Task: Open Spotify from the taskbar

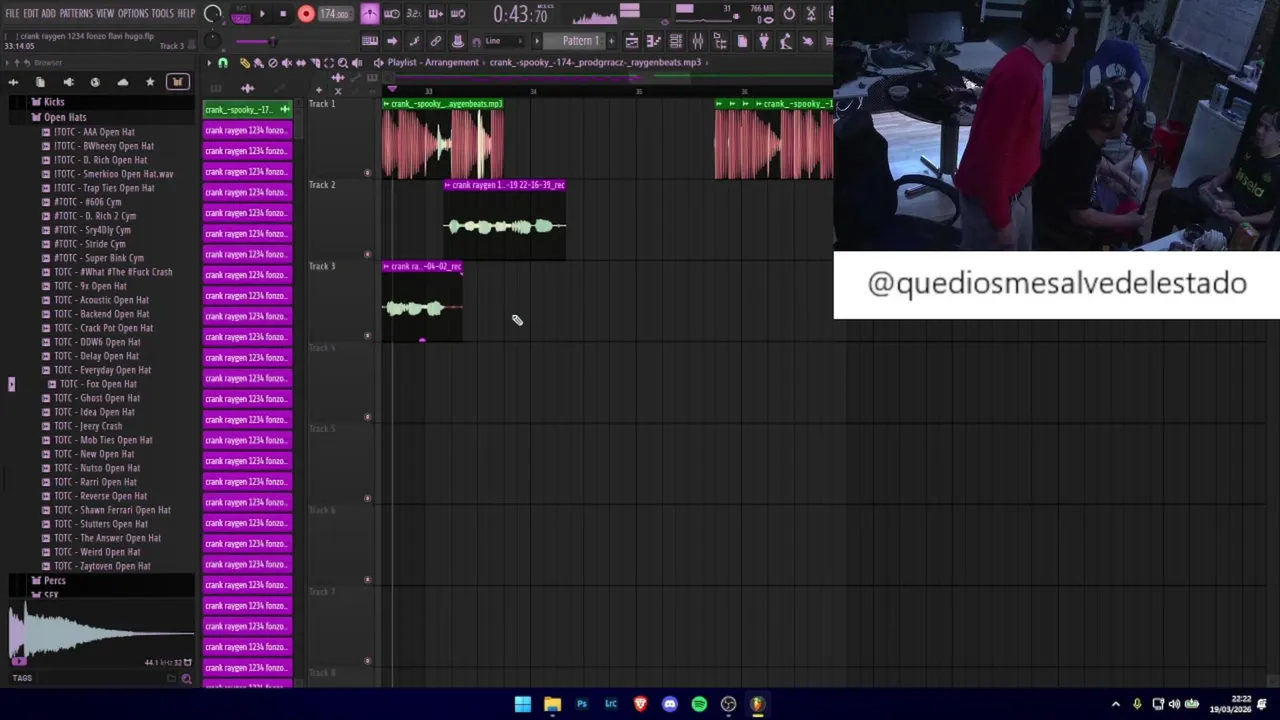Action: point(699,704)
